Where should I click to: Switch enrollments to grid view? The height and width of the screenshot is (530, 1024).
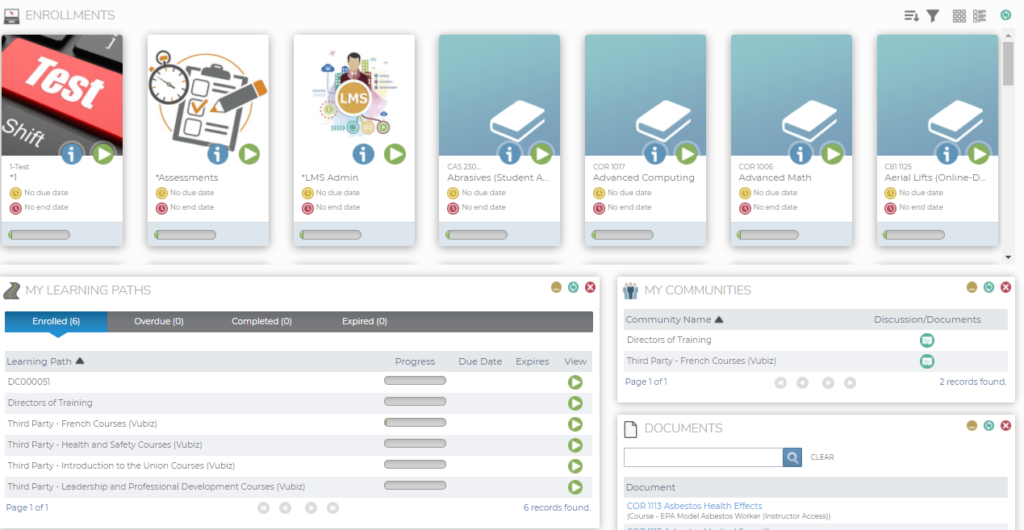tap(959, 16)
